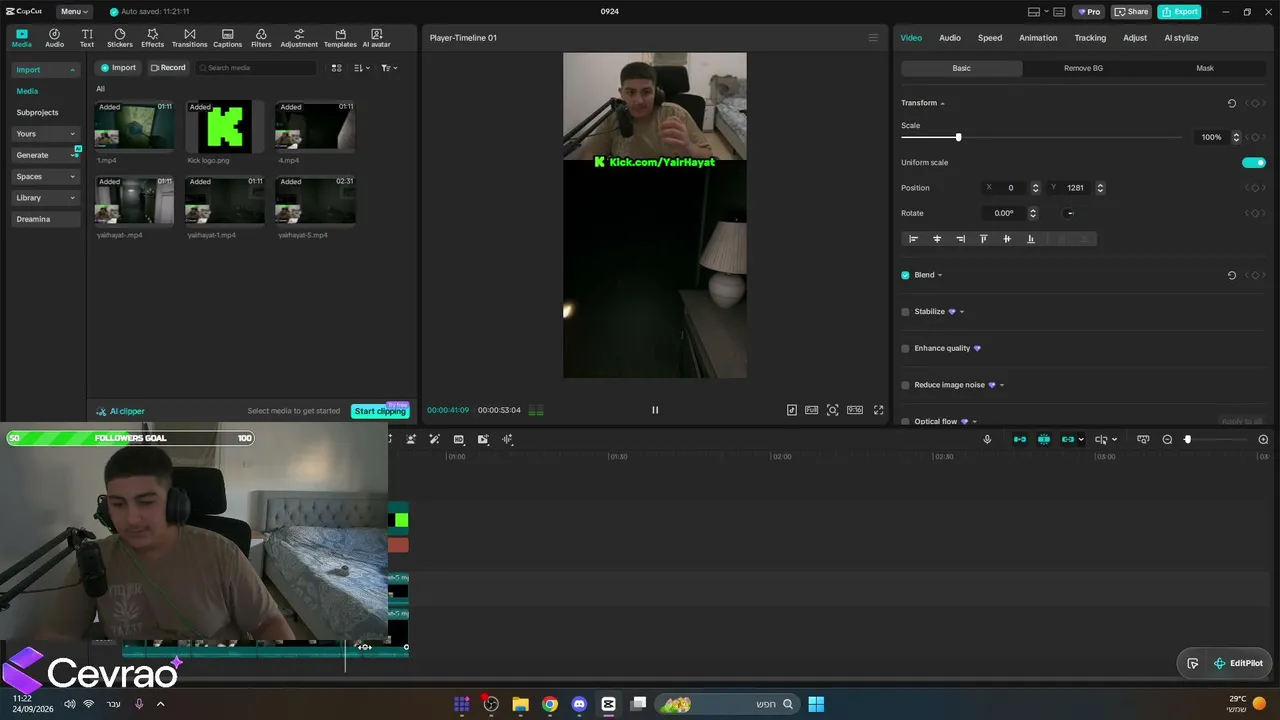Pause the video playback
The height and width of the screenshot is (720, 1280).
pyautogui.click(x=655, y=410)
